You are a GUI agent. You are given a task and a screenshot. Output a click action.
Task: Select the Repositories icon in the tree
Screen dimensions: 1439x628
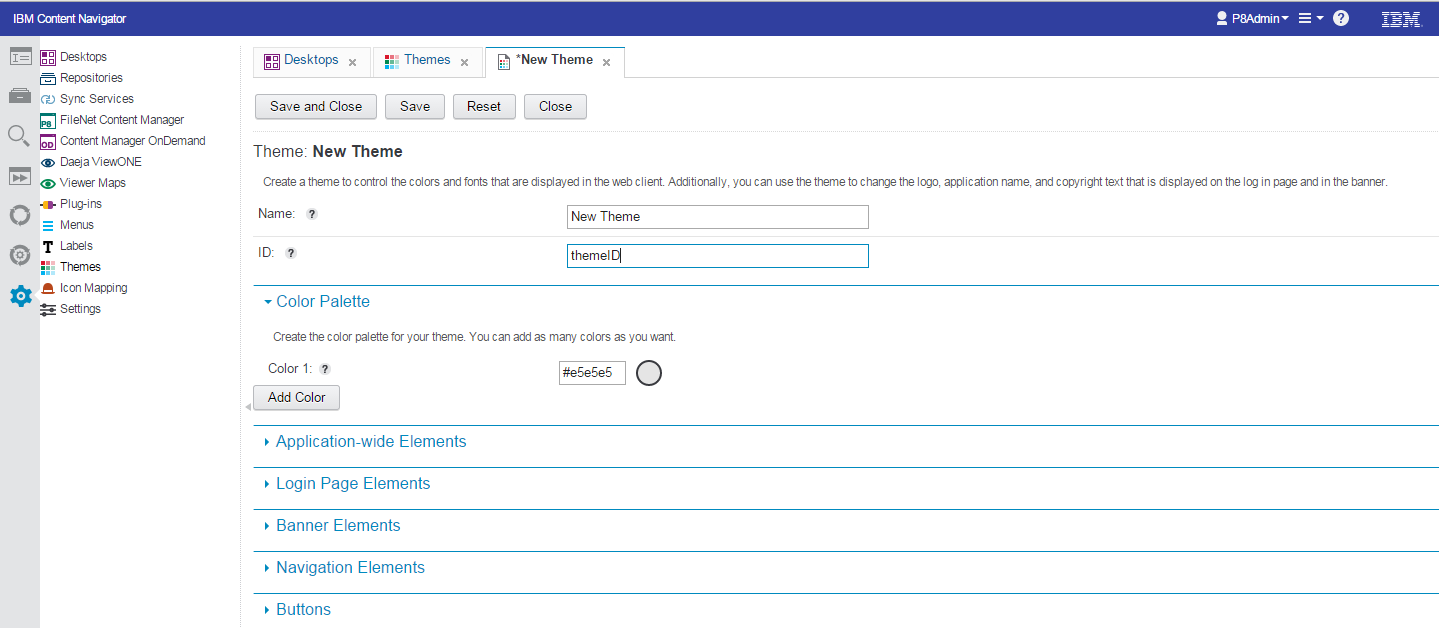pyautogui.click(x=48, y=78)
